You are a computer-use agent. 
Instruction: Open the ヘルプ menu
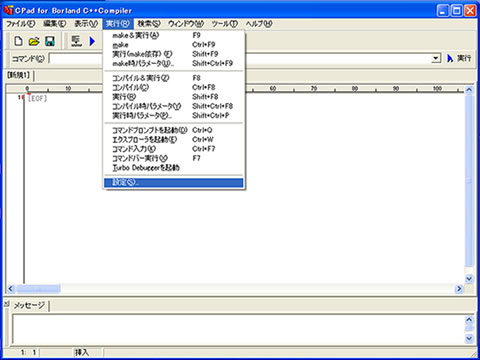click(259, 24)
